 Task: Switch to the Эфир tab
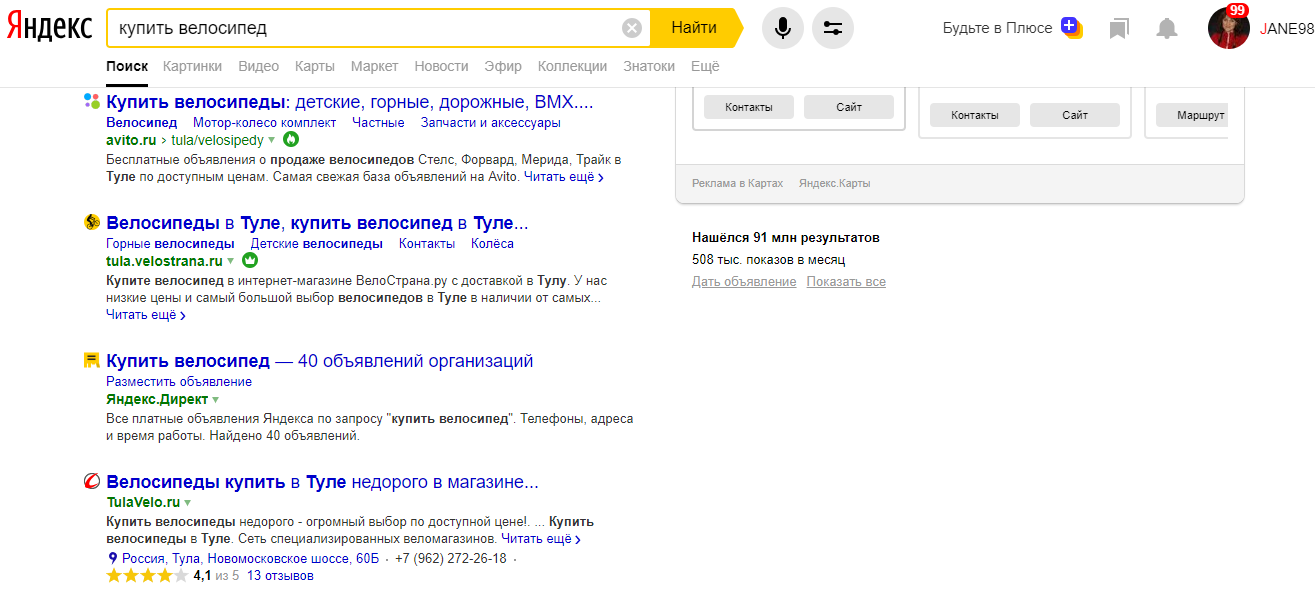(x=503, y=66)
